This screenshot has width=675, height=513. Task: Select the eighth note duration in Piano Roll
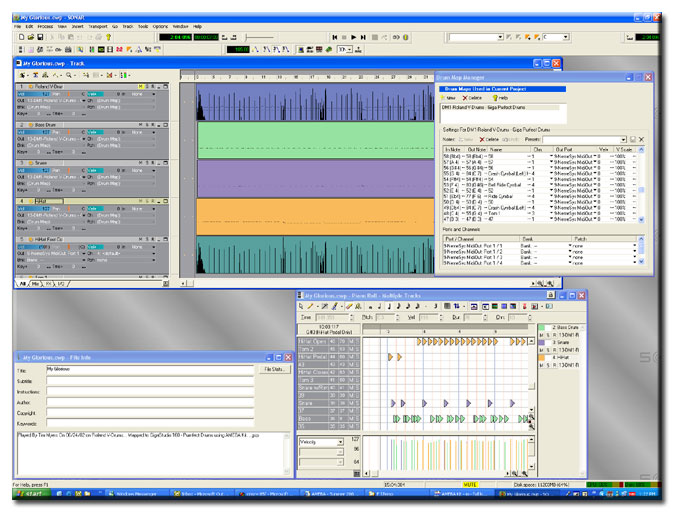click(x=398, y=306)
